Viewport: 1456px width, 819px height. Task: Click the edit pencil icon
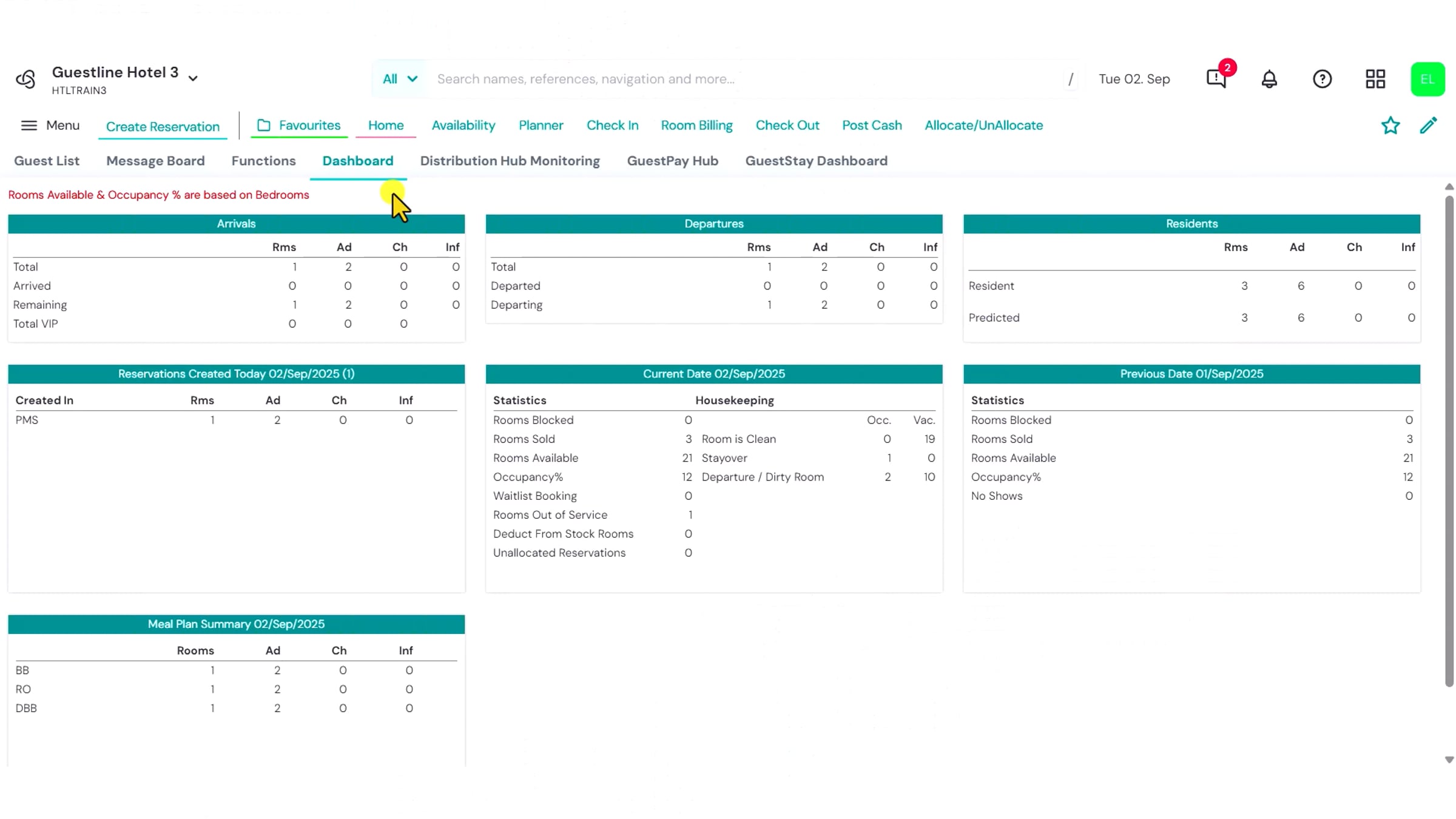point(1429,126)
